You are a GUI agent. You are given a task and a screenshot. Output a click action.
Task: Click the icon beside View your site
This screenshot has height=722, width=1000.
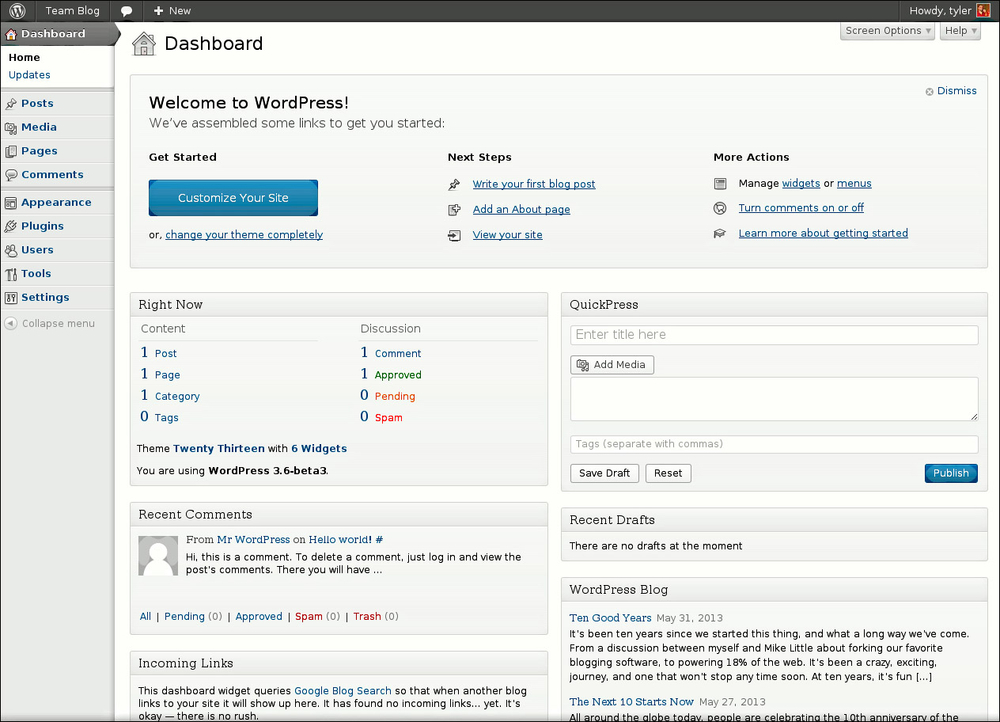click(454, 235)
